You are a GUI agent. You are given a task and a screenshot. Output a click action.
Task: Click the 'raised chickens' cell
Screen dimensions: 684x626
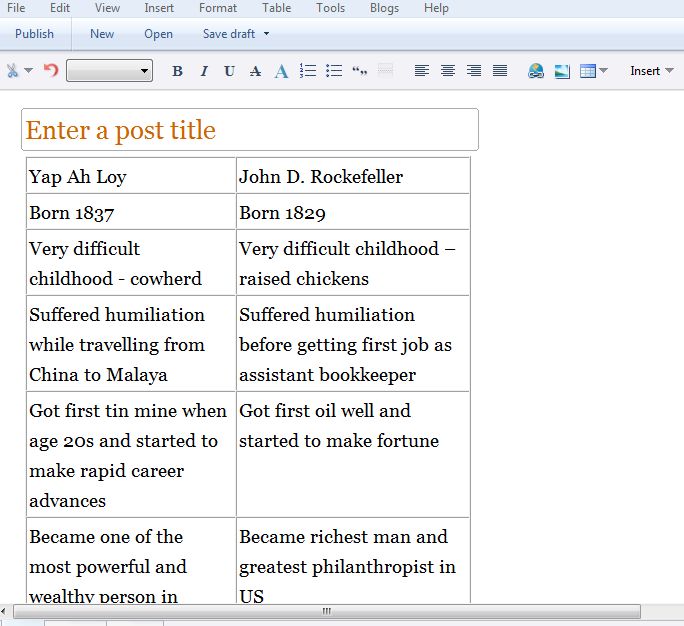353,263
